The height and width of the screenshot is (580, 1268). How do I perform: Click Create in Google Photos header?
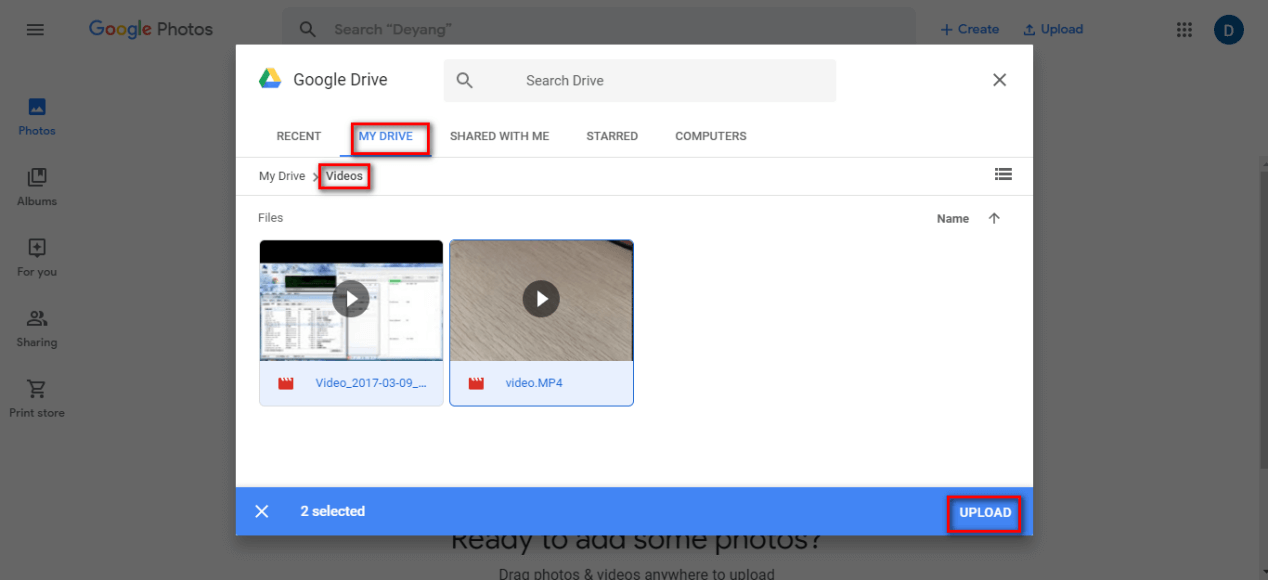point(970,30)
